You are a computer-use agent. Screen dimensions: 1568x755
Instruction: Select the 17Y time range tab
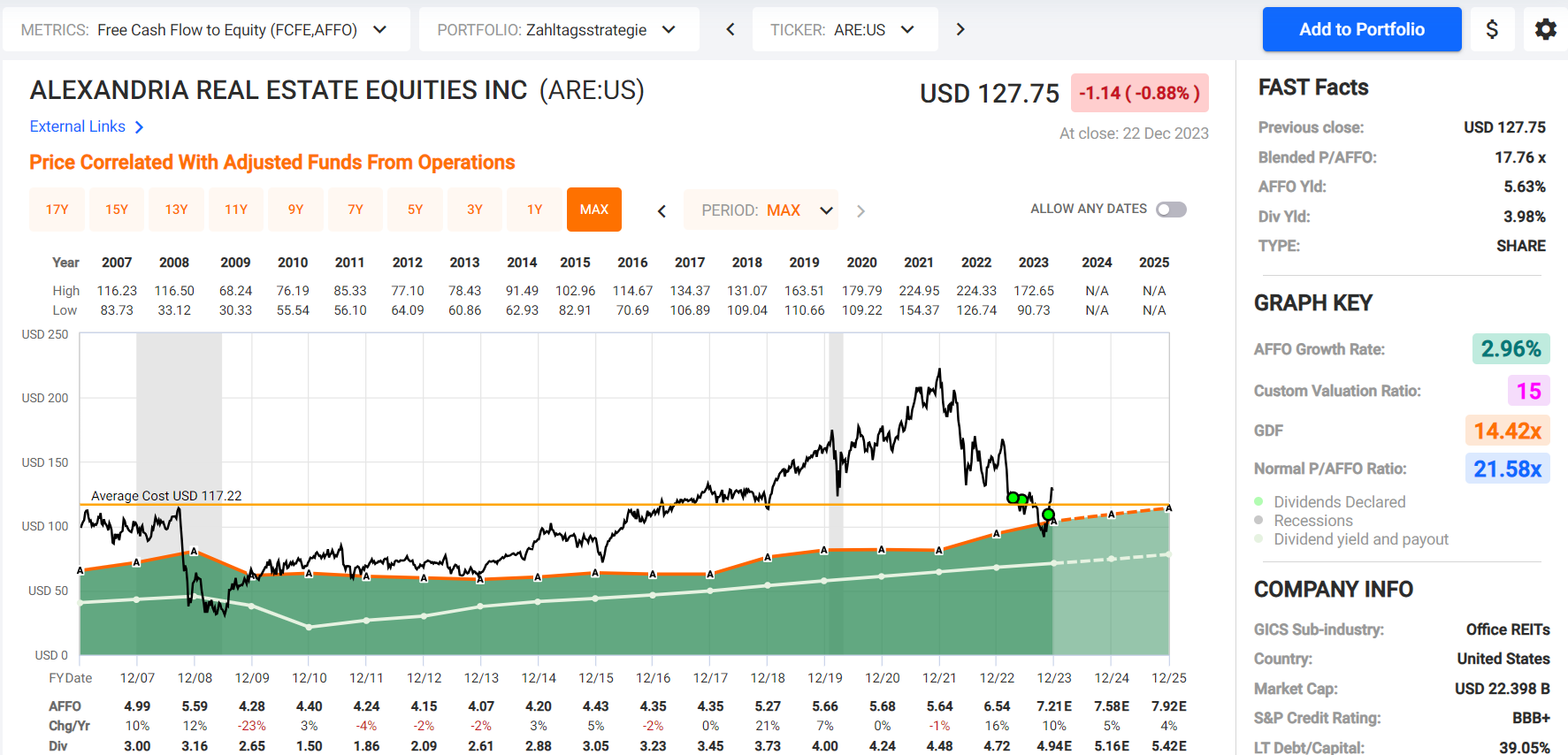point(57,210)
